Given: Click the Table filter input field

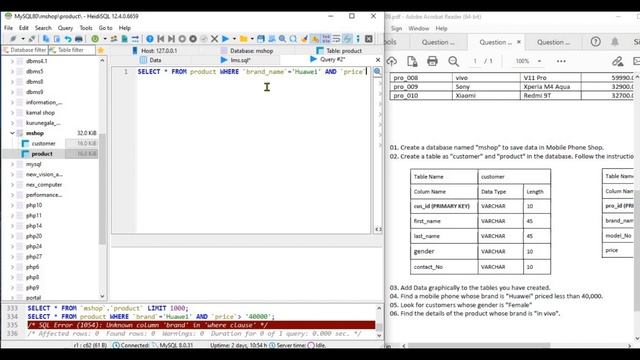Looking at the screenshot, I should (72, 50).
